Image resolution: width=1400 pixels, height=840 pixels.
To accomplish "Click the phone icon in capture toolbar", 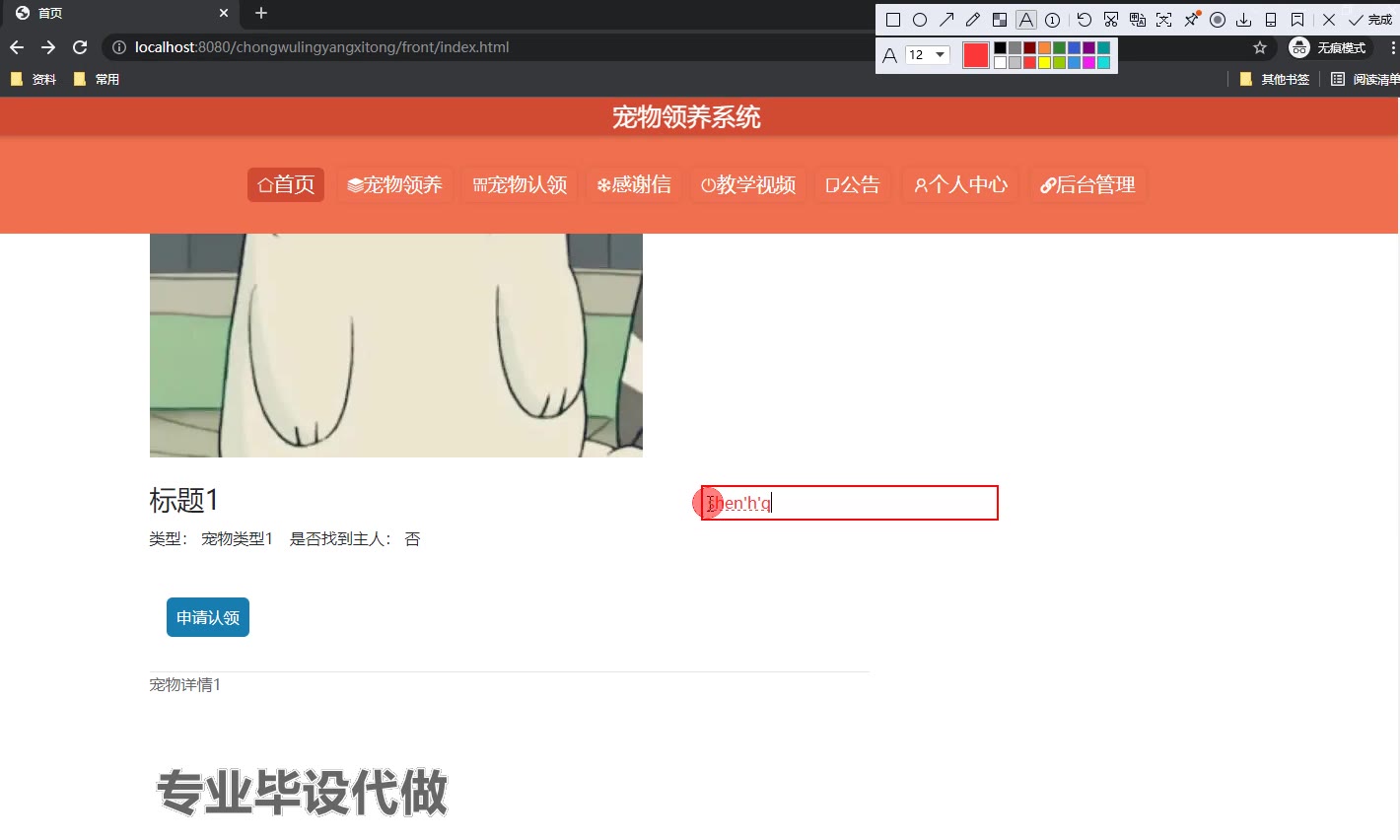I will (x=1271, y=20).
